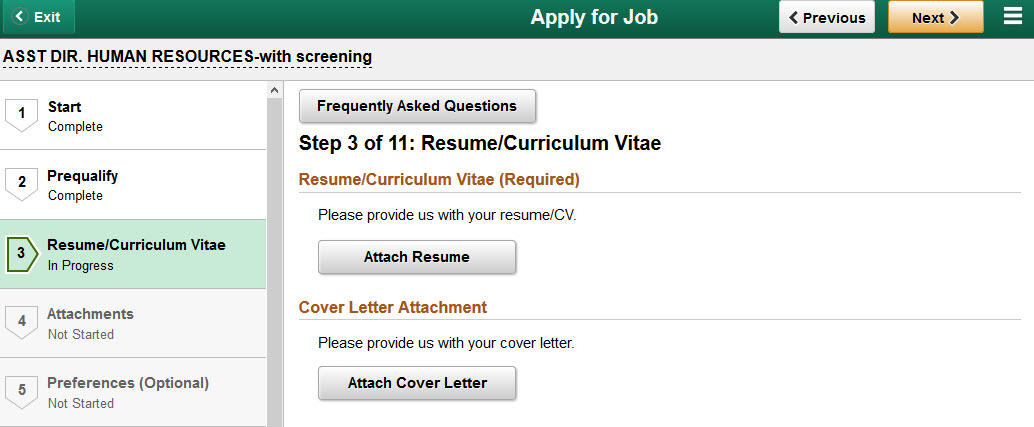Open the hamburger menu icon

pos(1013,17)
